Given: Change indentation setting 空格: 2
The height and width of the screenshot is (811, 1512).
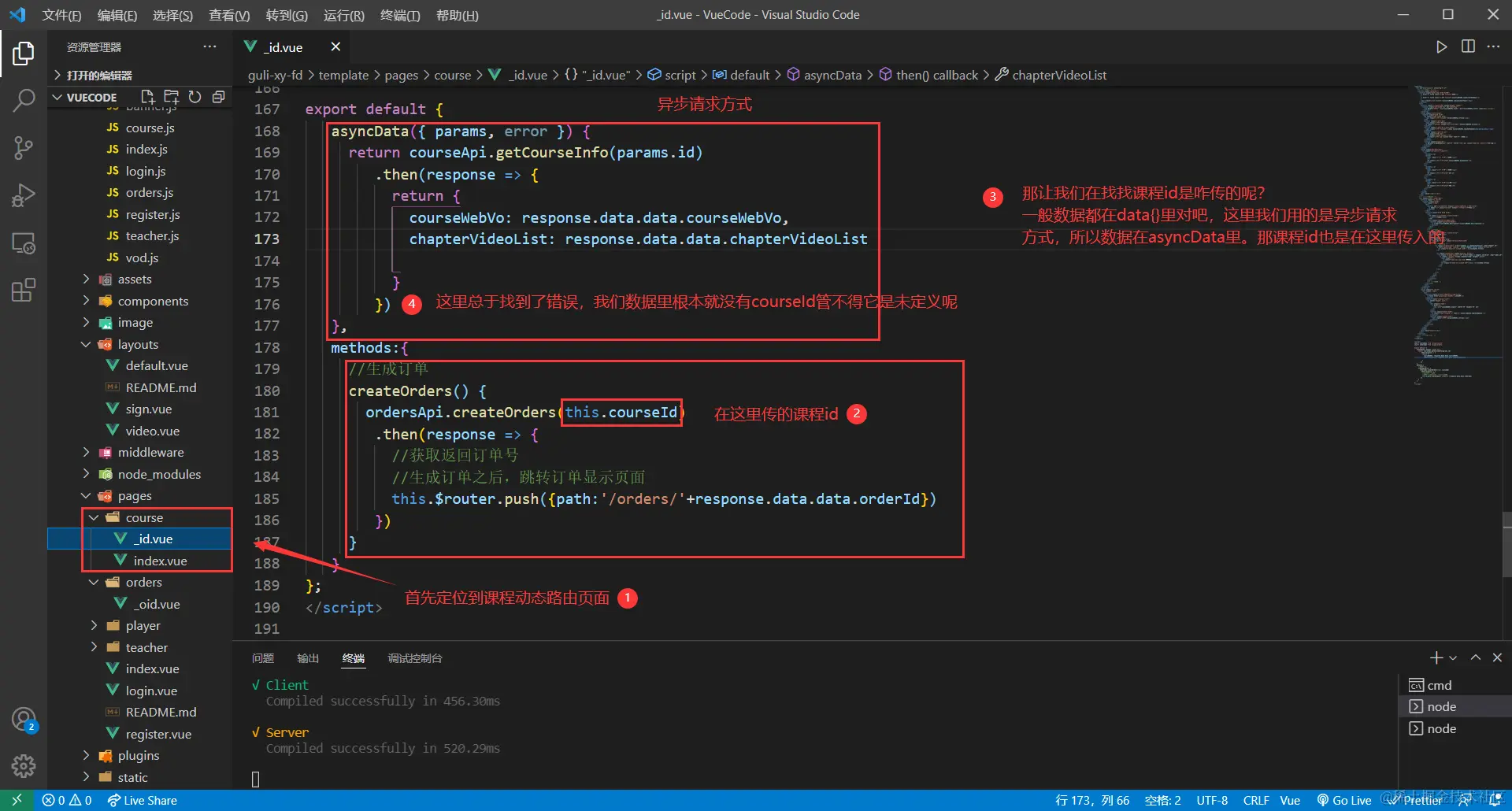Looking at the screenshot, I should point(1162,800).
